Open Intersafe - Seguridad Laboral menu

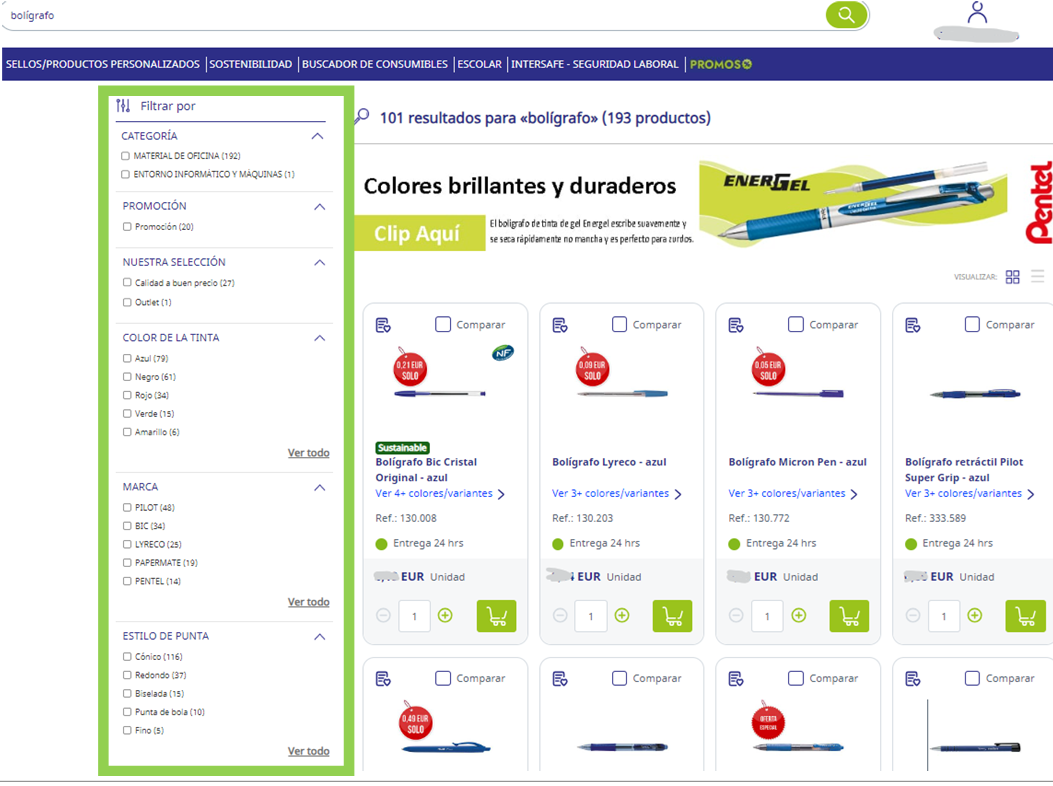tap(595, 64)
